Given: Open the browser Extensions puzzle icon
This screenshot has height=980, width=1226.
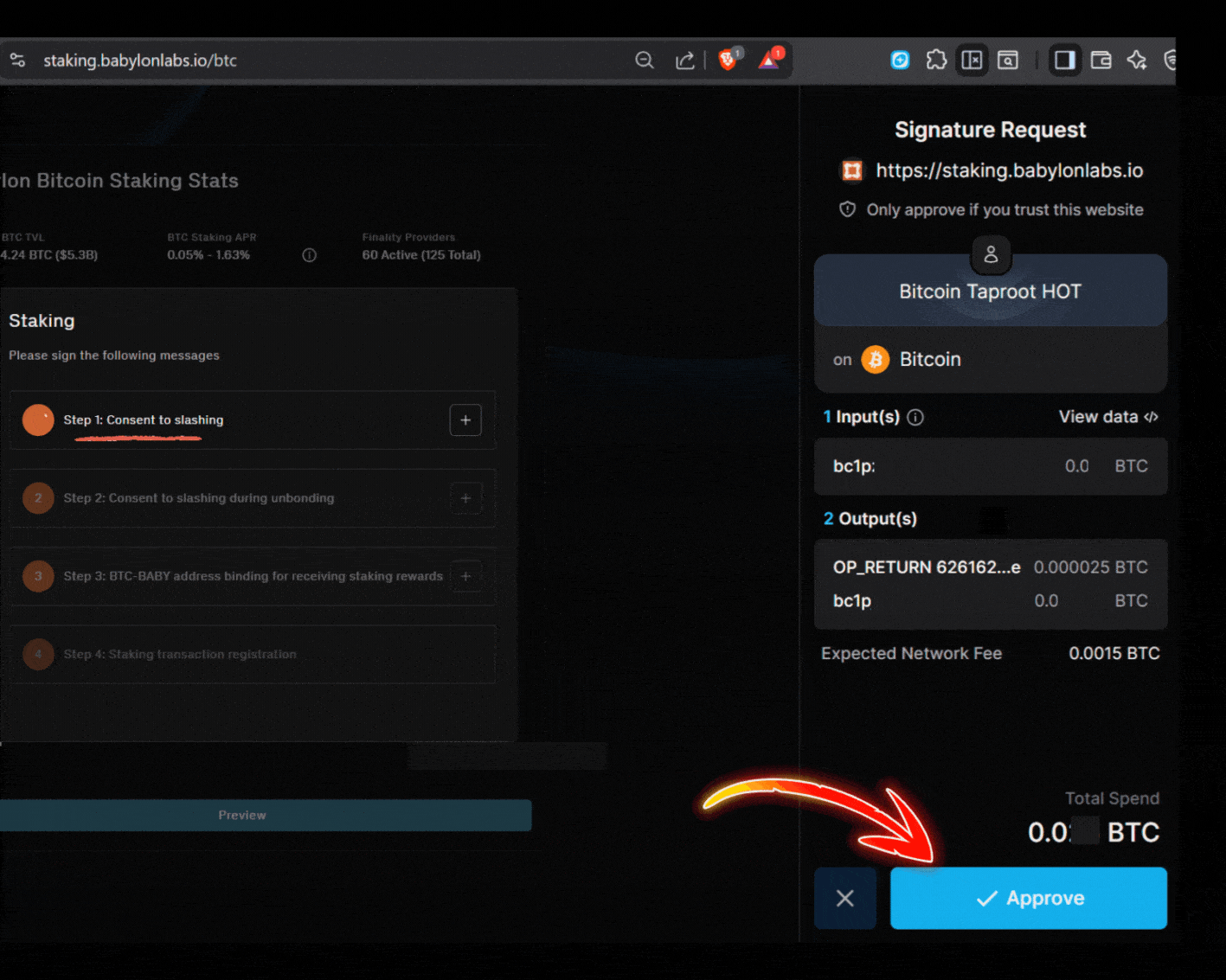Looking at the screenshot, I should coord(936,60).
